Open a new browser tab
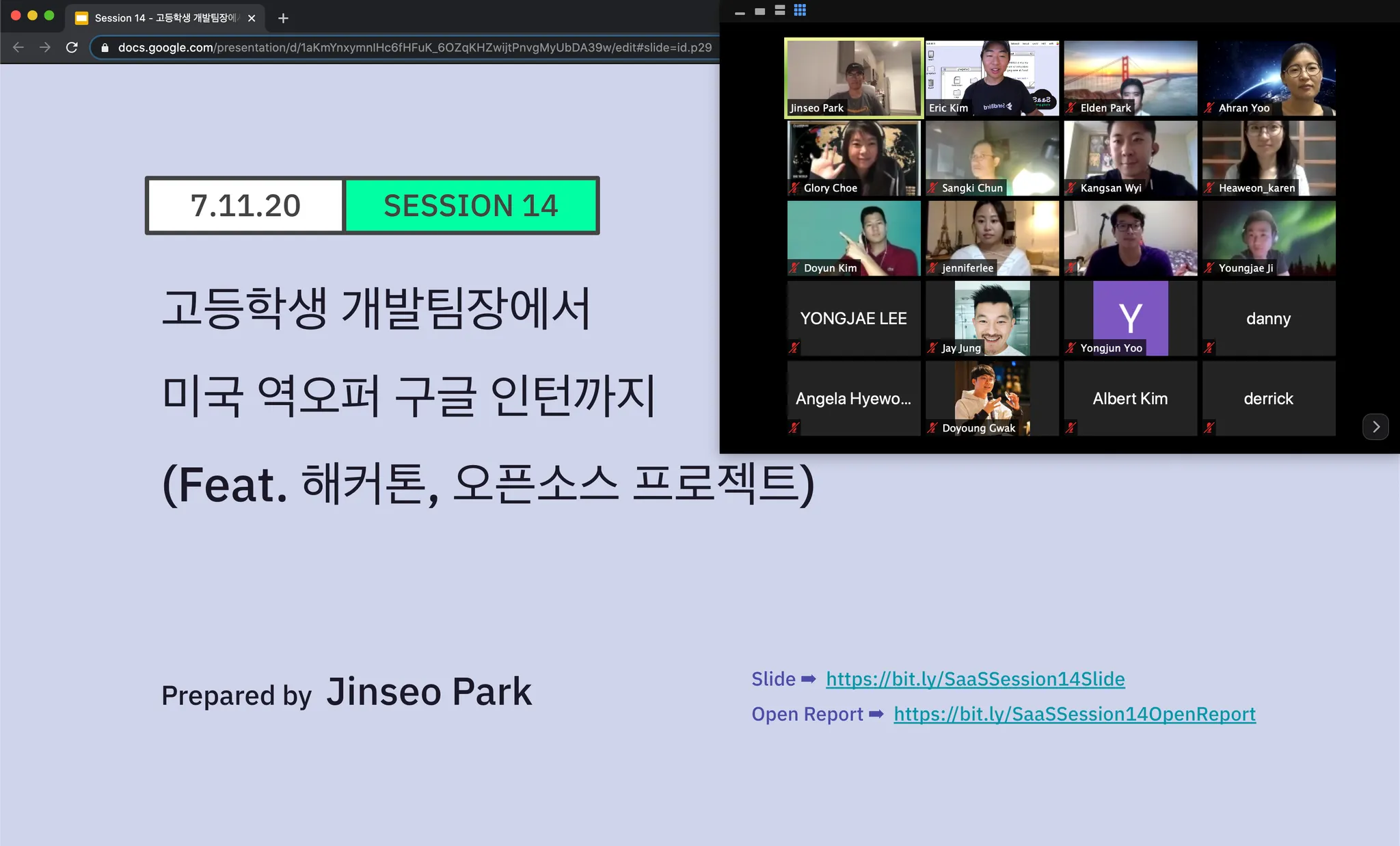The width and height of the screenshot is (1400, 846). 283,18
